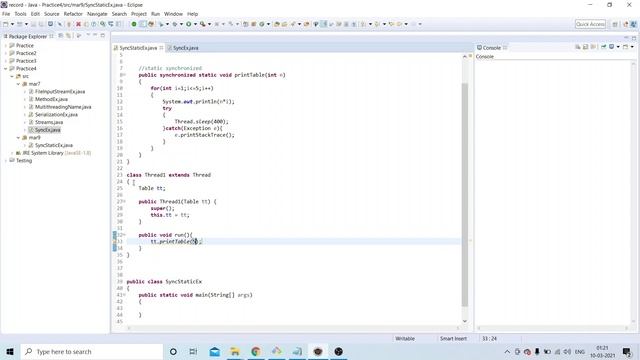Screen dimensions: 640x360
Task: Click the Smart Insert status bar entry
Action: [453, 339]
